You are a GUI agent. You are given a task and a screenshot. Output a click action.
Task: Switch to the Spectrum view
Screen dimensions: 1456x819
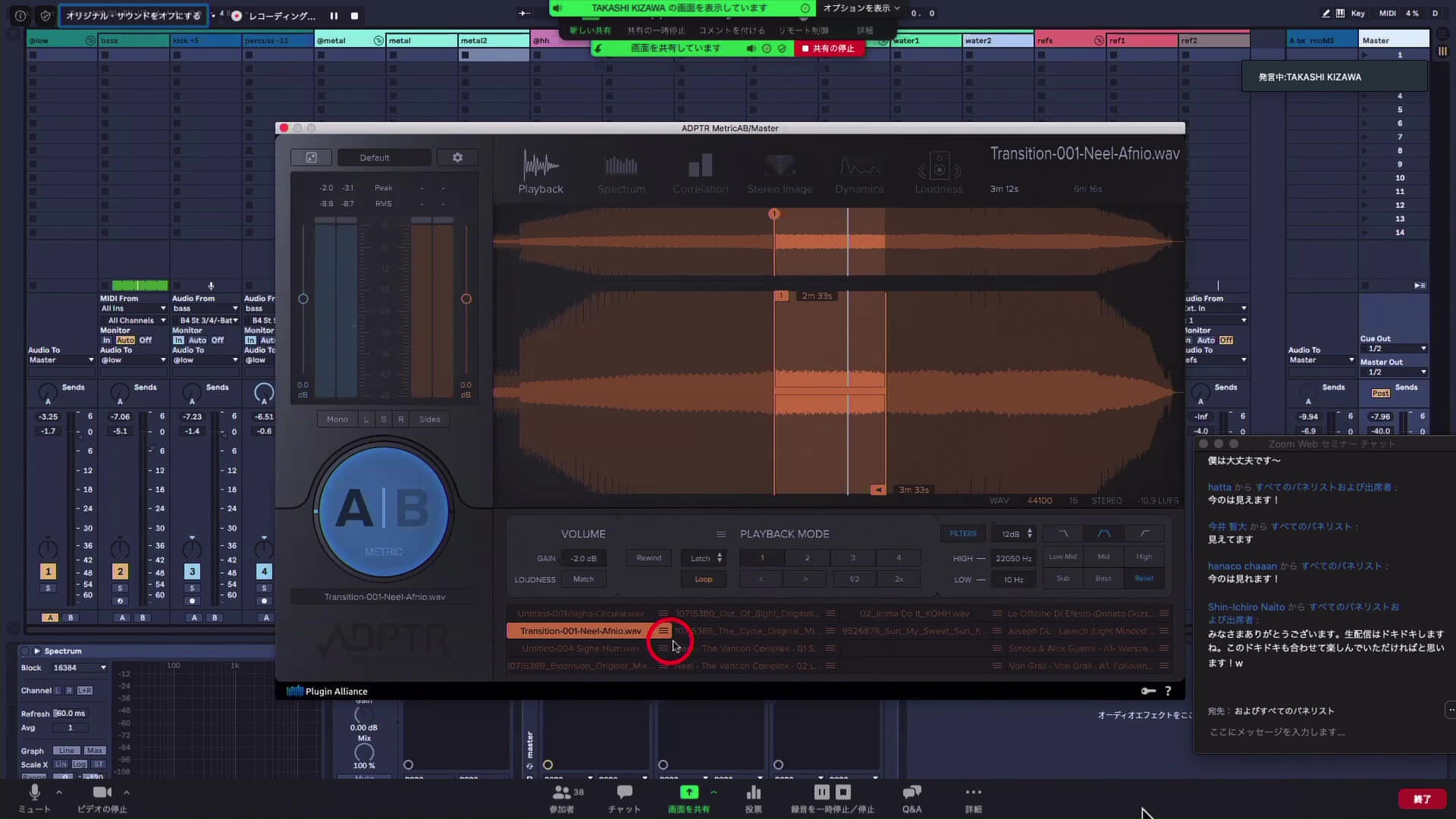[x=621, y=172]
